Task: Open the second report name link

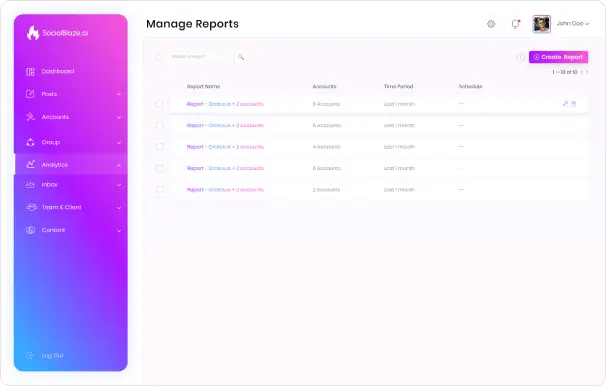Action: click(225, 126)
